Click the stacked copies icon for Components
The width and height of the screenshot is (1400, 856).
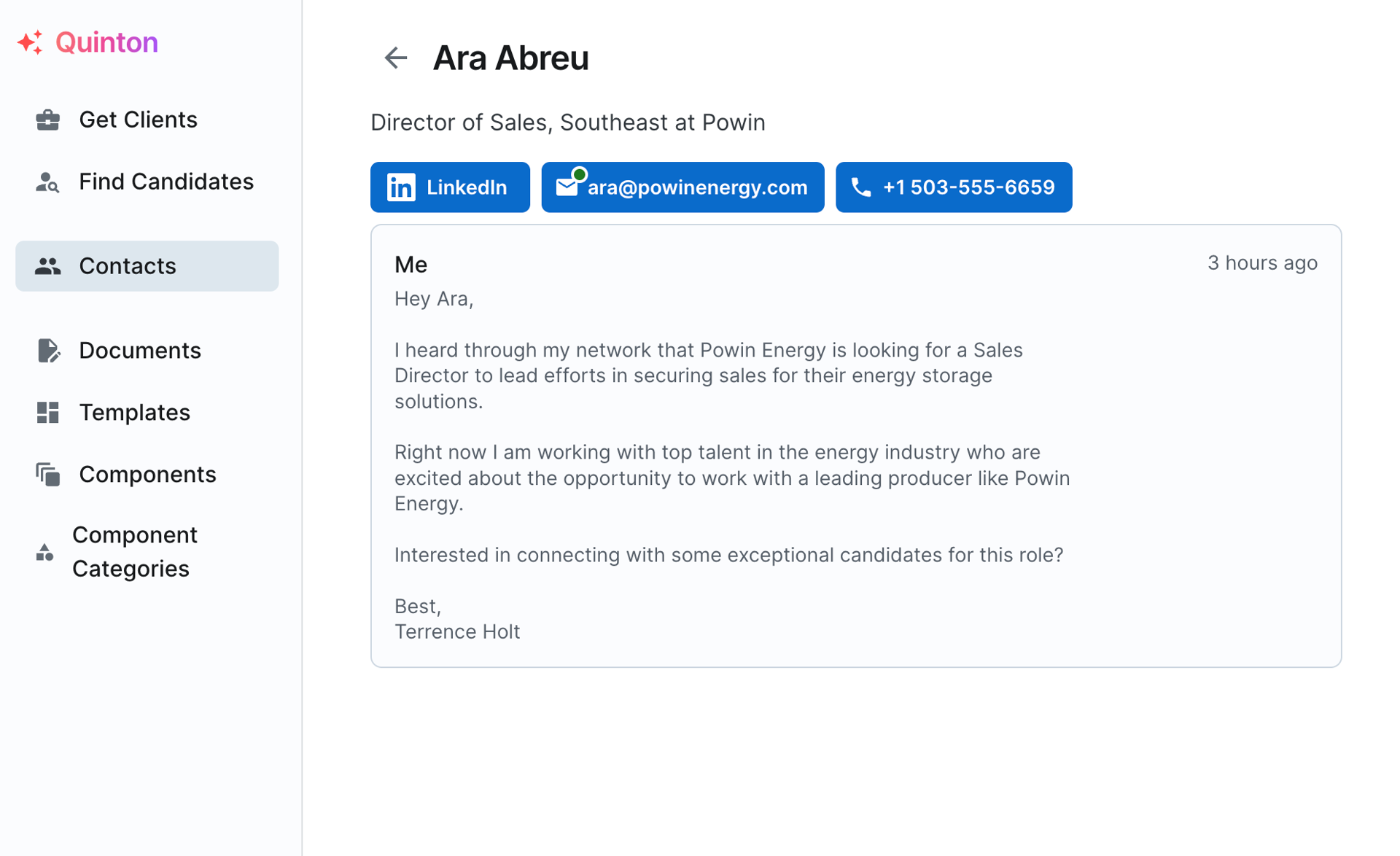pyautogui.click(x=48, y=475)
